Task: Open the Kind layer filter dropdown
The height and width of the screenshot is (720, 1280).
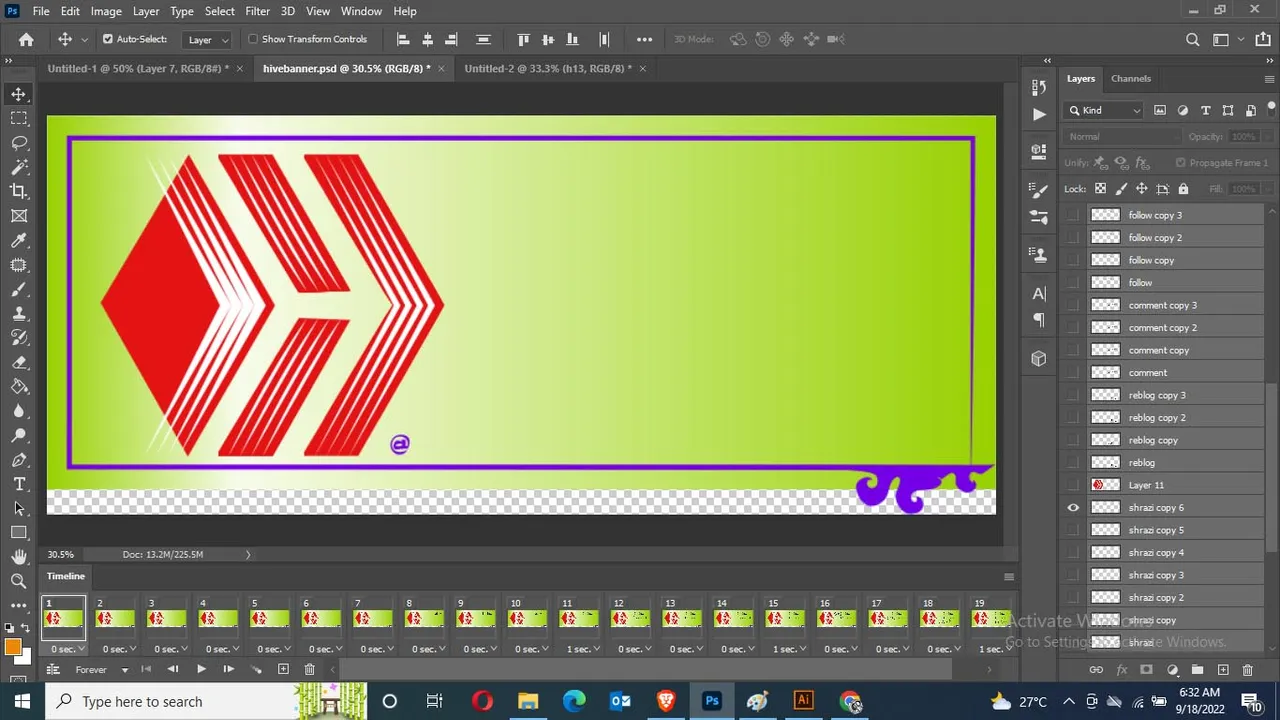Action: click(x=1105, y=110)
